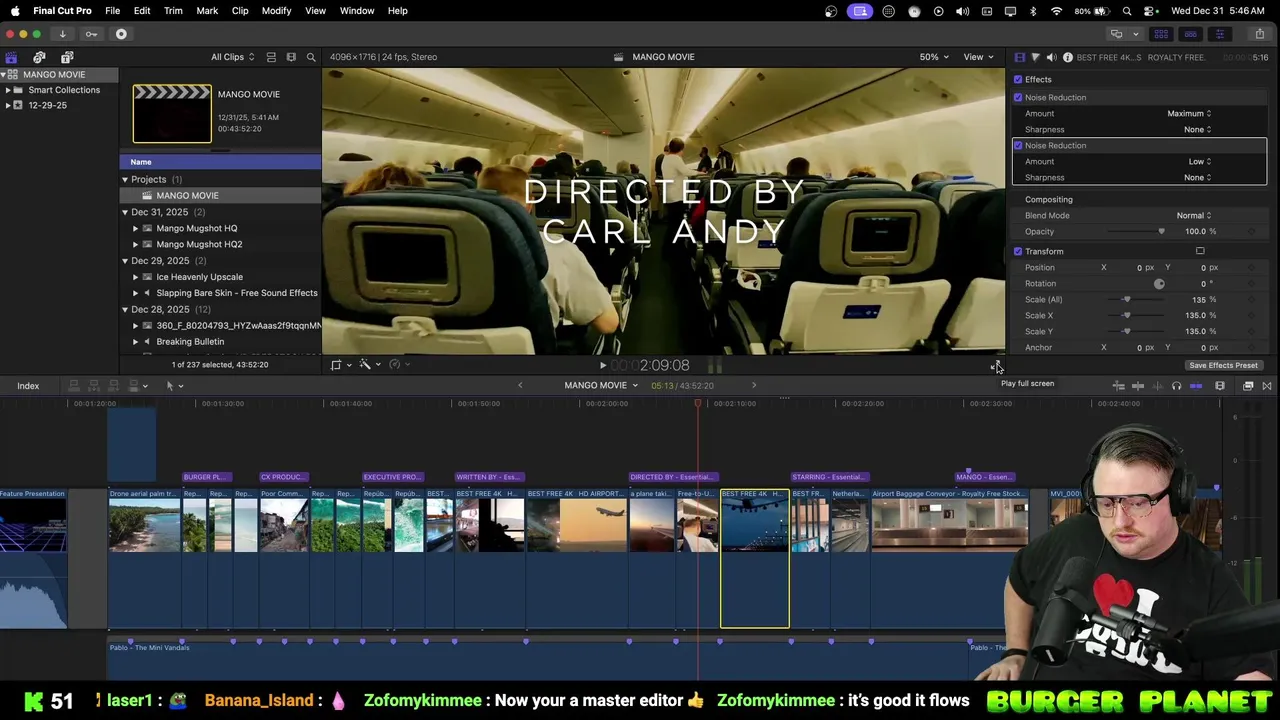Viewport: 1280px width, 720px height.
Task: Expand the 12-29-25 event
Action: tap(8, 105)
